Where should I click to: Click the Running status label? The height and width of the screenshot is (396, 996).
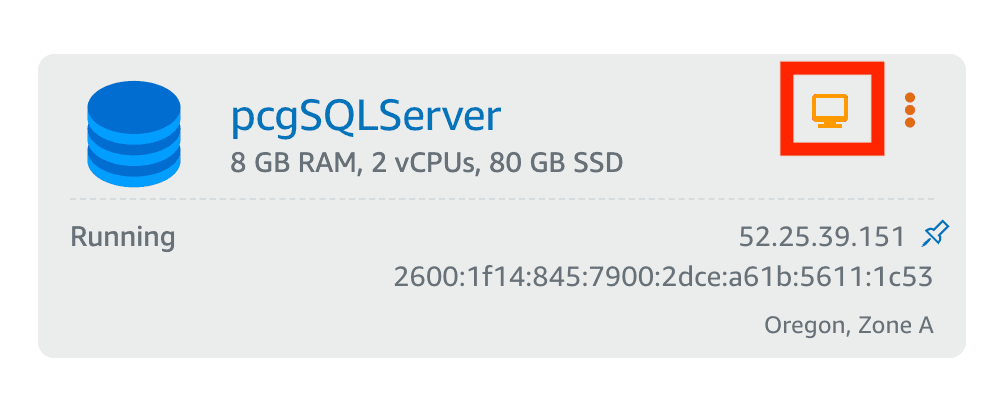tap(123, 237)
